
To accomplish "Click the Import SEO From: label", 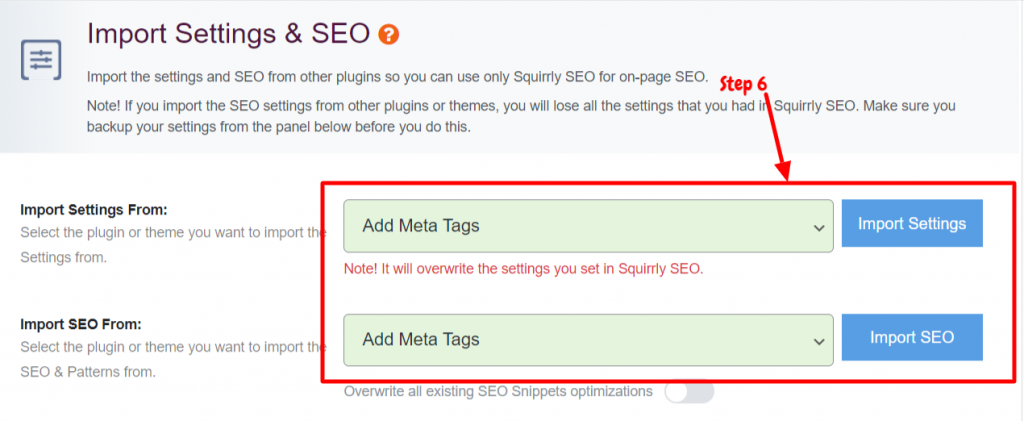I will [x=81, y=324].
